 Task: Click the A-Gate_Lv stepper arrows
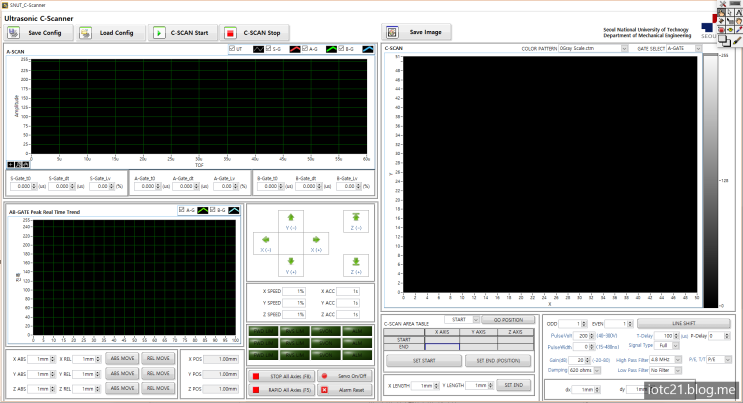pos(236,186)
